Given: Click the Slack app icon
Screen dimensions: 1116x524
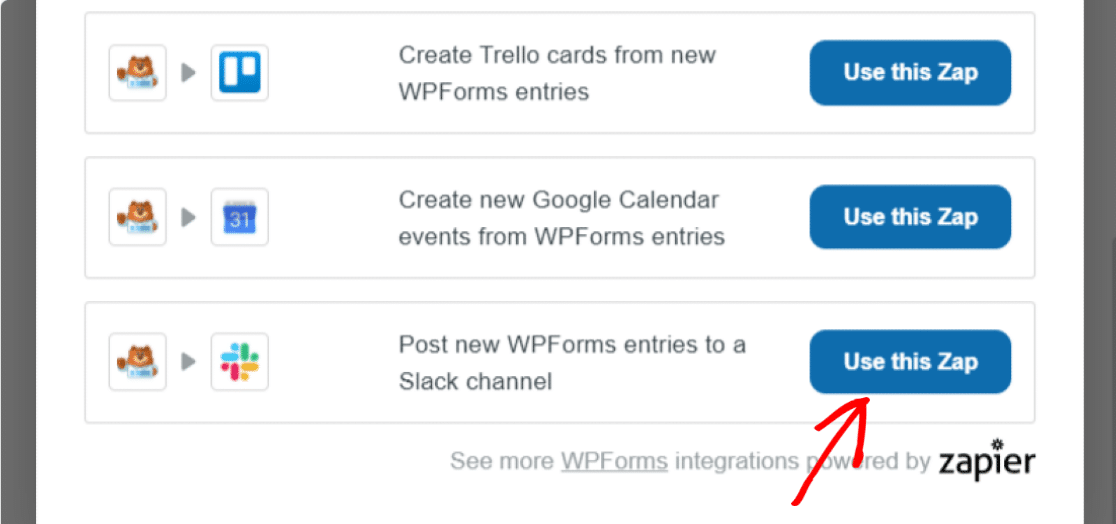Looking at the screenshot, I should point(240,362).
